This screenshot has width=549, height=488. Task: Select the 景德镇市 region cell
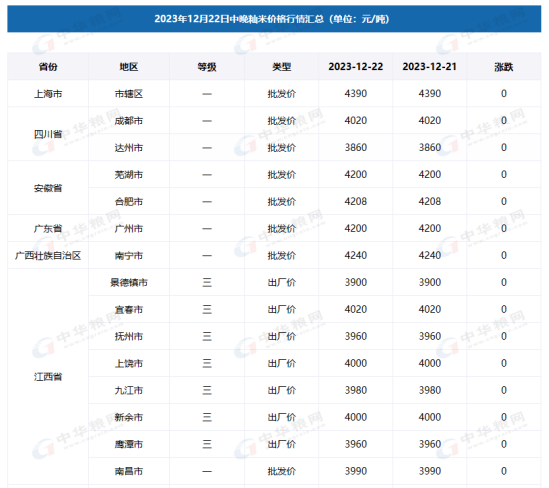[129, 282]
